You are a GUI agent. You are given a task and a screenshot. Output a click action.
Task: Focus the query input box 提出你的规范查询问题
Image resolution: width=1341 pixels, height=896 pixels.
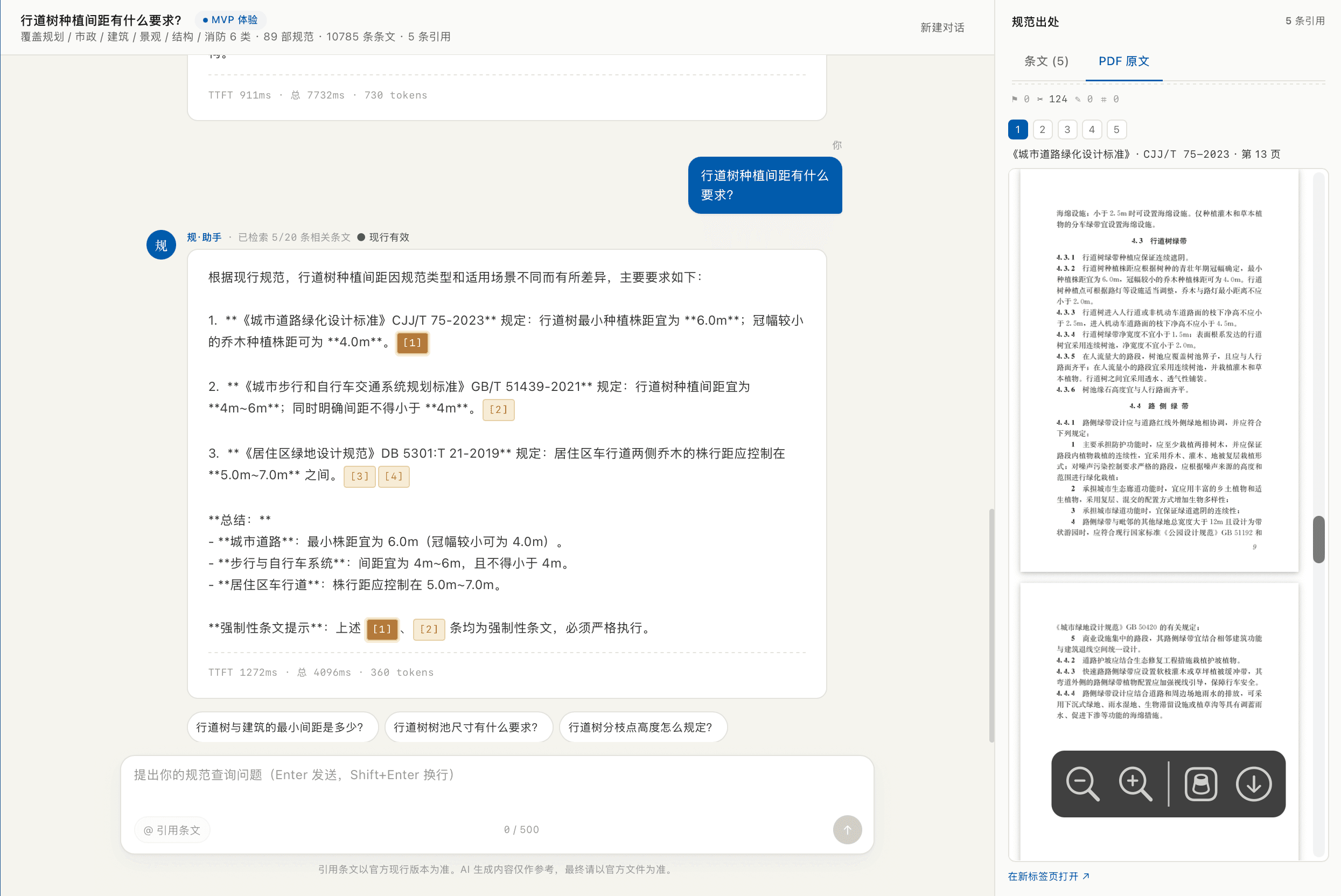click(497, 783)
